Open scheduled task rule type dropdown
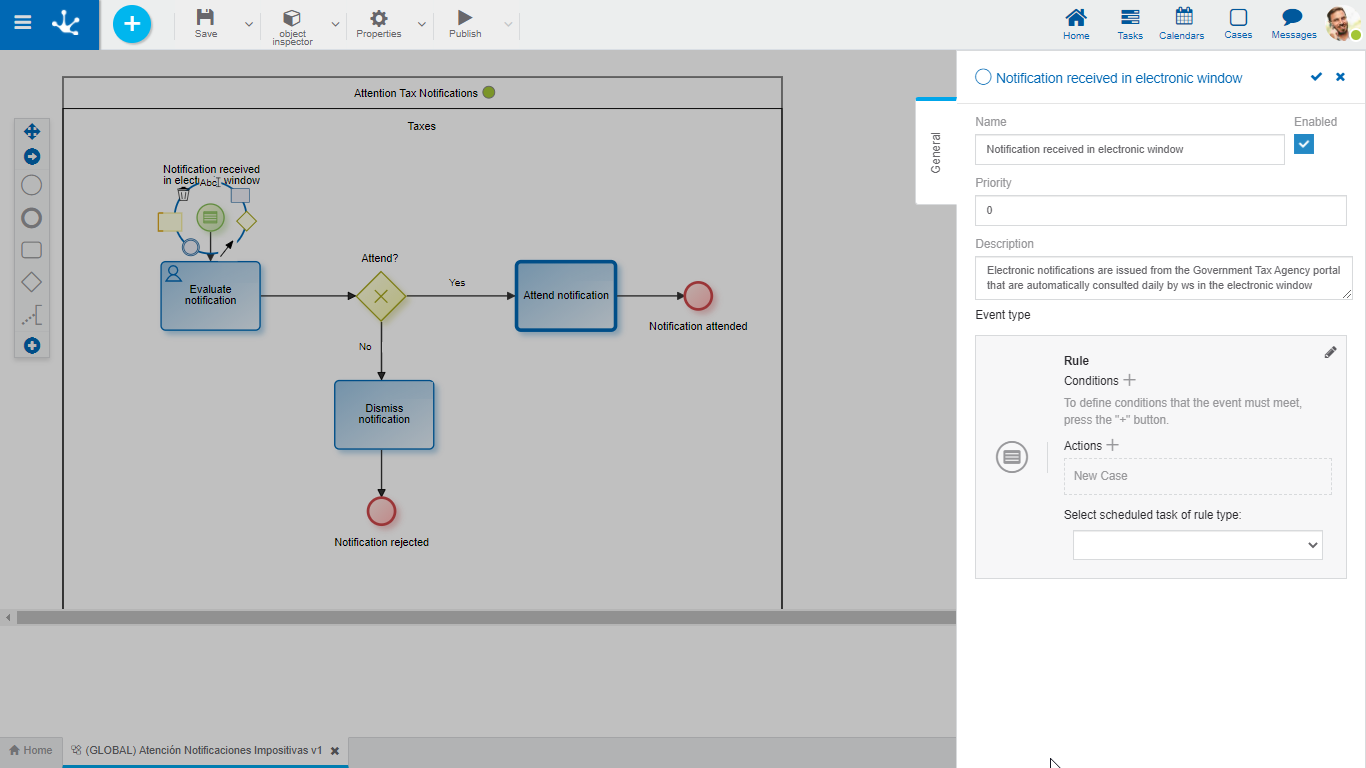 click(x=1197, y=545)
